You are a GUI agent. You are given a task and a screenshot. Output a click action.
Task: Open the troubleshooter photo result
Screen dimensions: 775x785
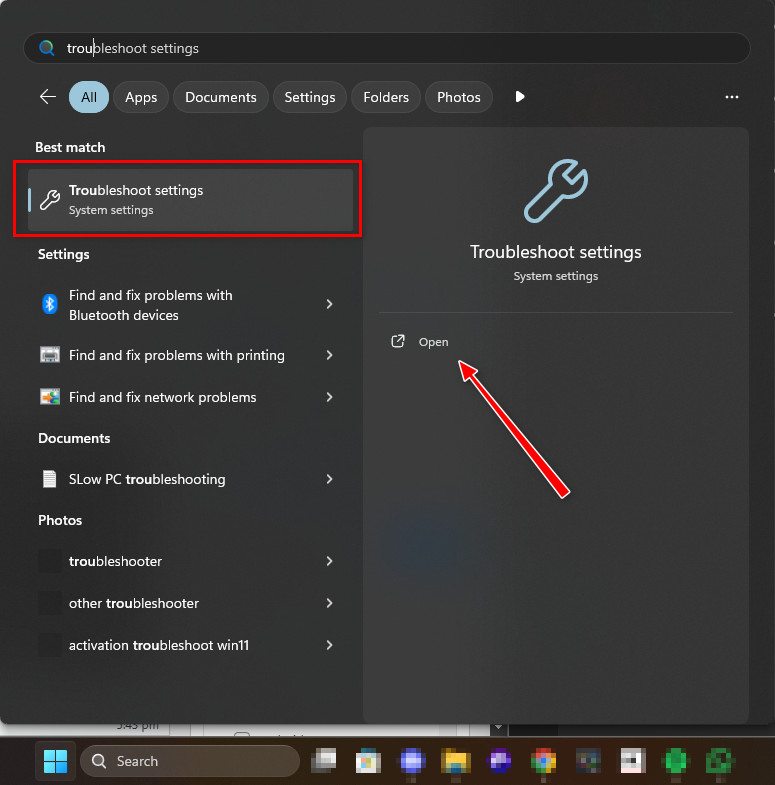(188, 562)
